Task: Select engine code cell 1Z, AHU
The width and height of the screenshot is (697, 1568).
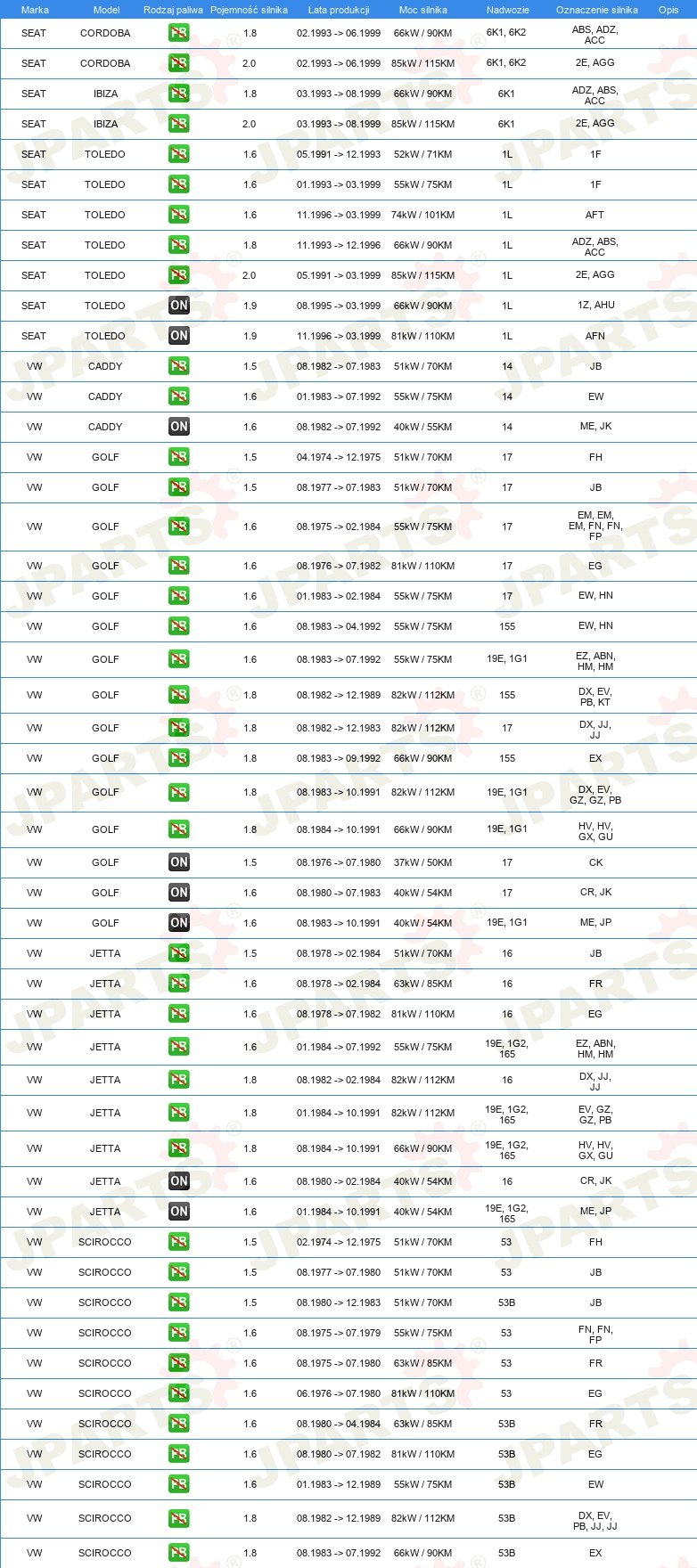Action: (595, 305)
